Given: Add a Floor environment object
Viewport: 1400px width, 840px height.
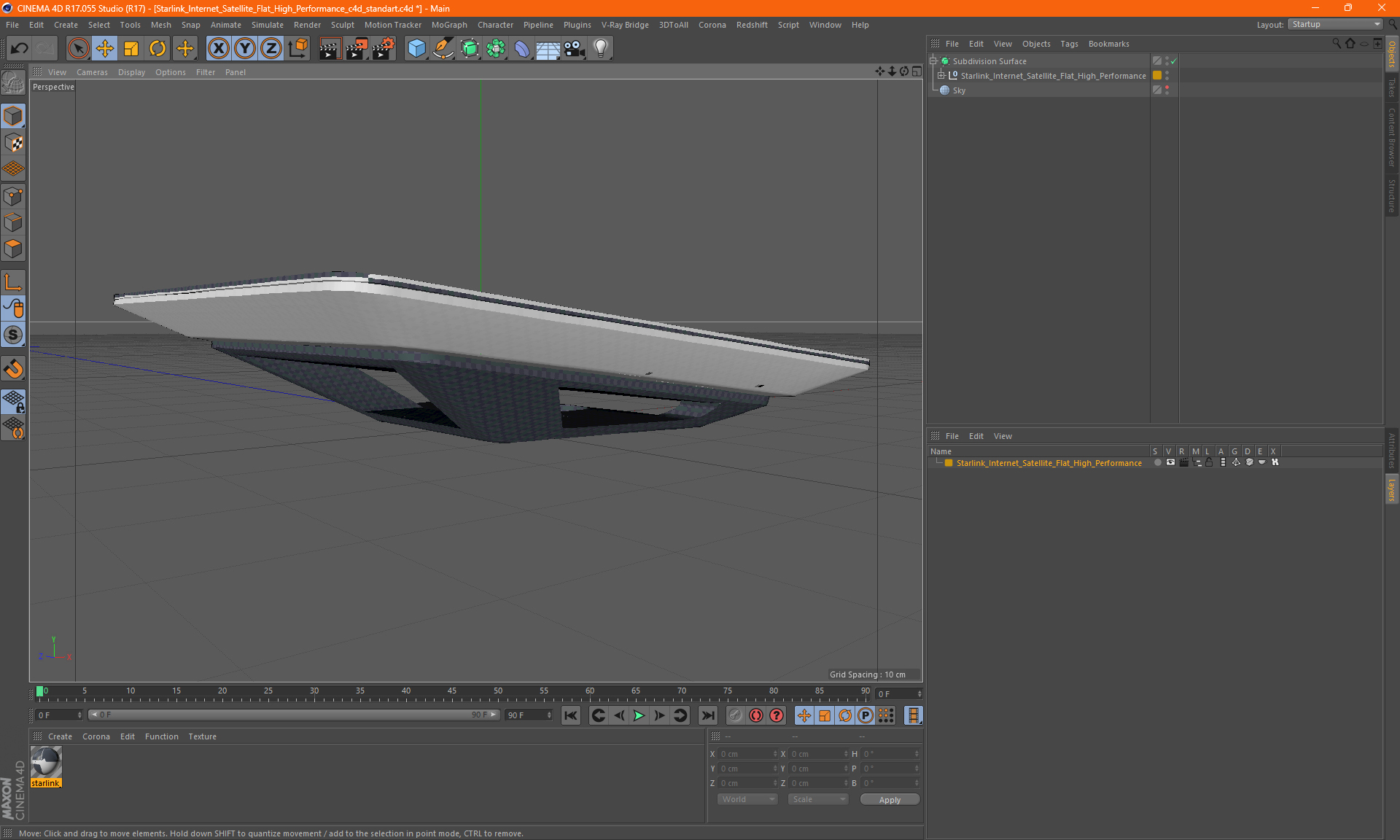Looking at the screenshot, I should [x=548, y=49].
